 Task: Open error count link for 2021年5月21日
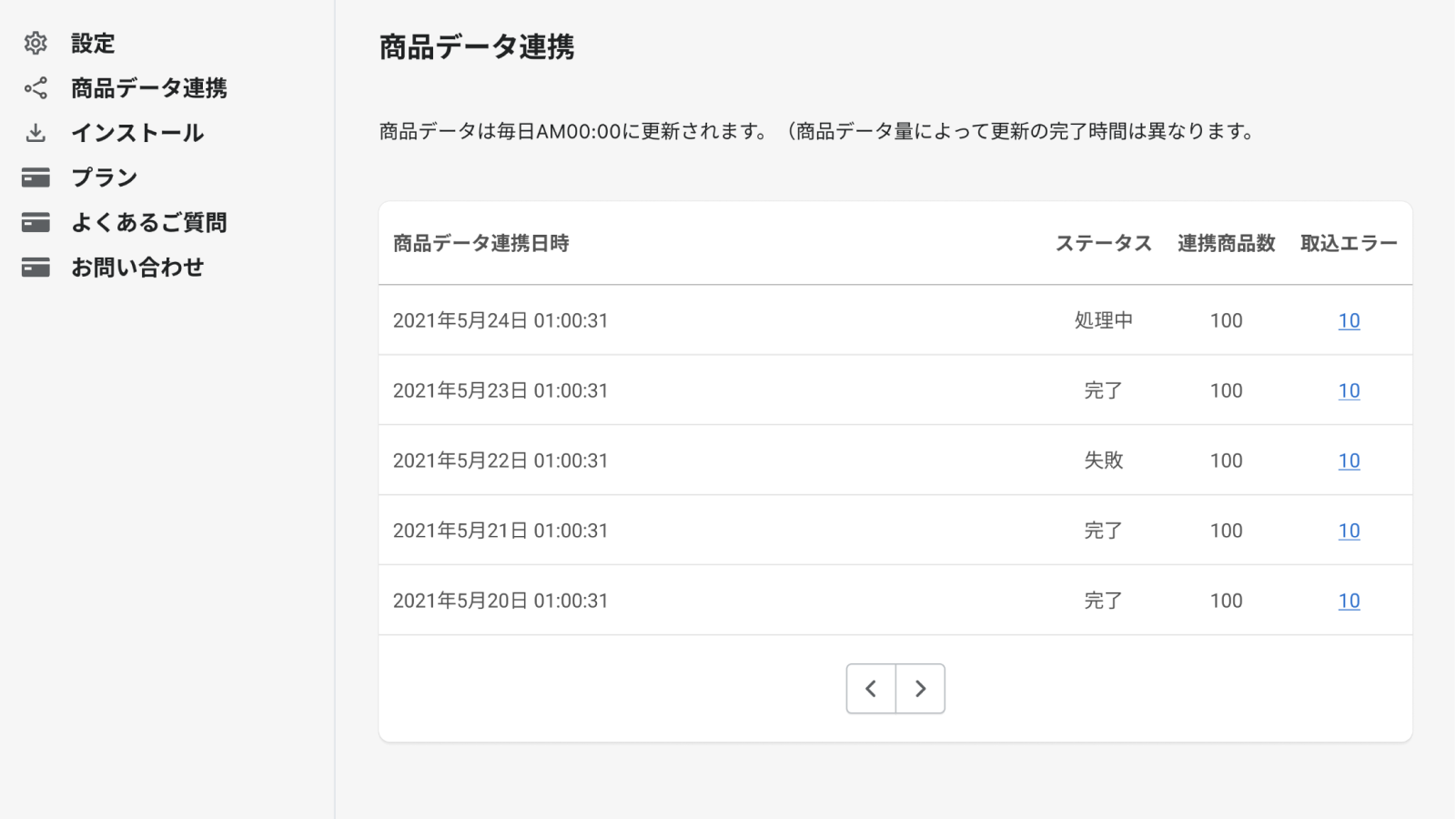[1350, 530]
